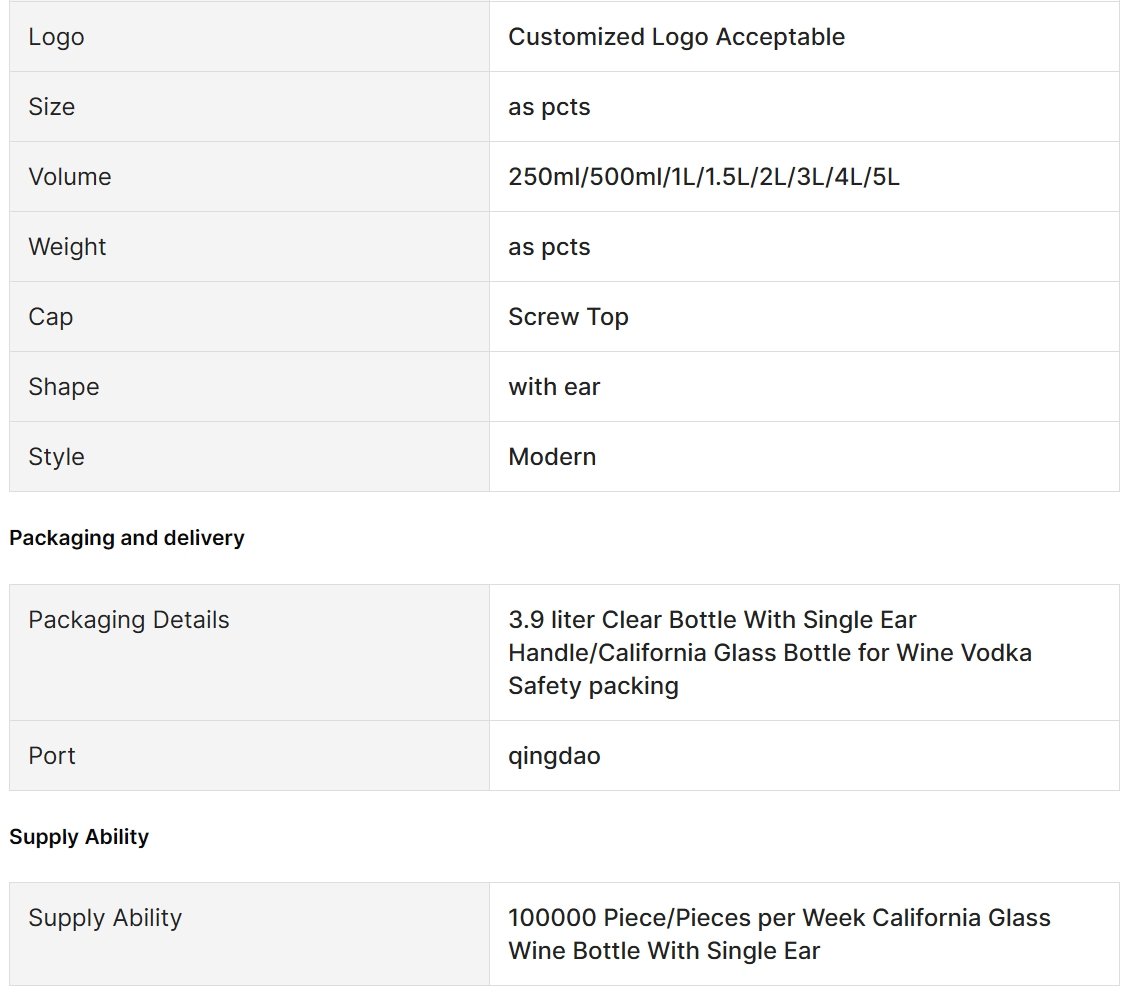Click the Shape attribute label
Screen dimensions: 1147x997
pyautogui.click(x=64, y=387)
